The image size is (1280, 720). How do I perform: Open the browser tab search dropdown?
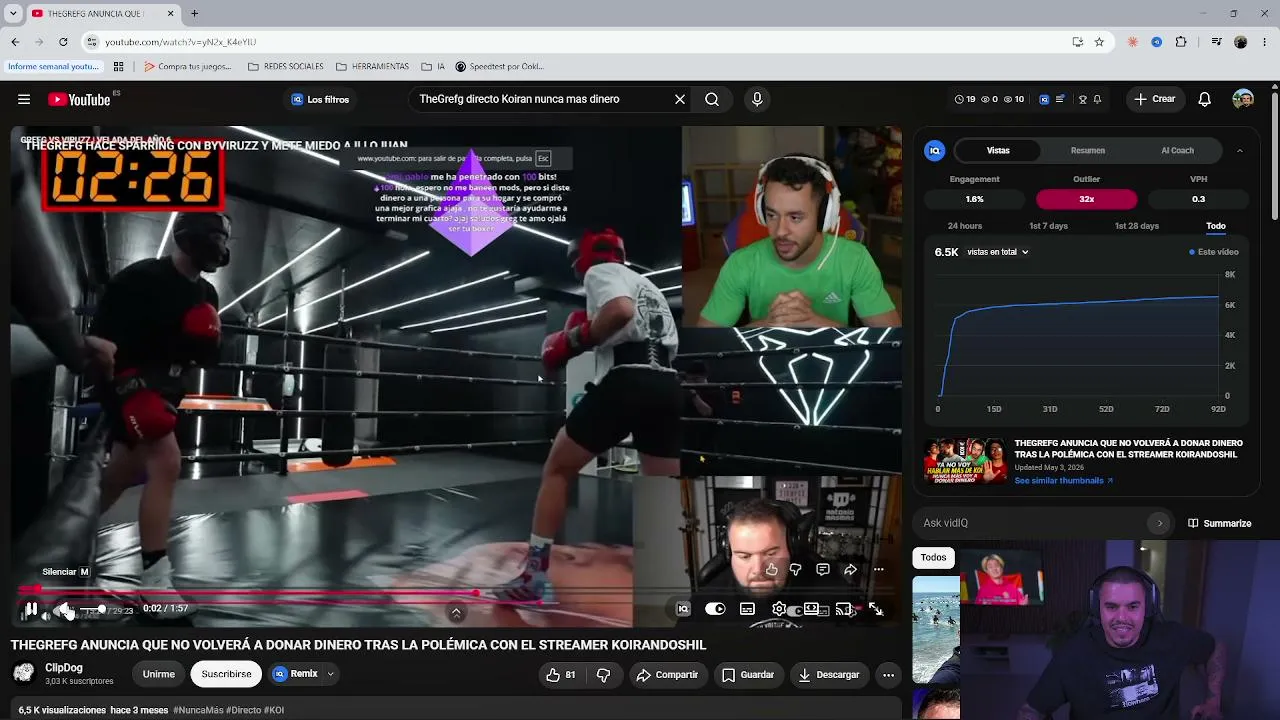tap(15, 13)
